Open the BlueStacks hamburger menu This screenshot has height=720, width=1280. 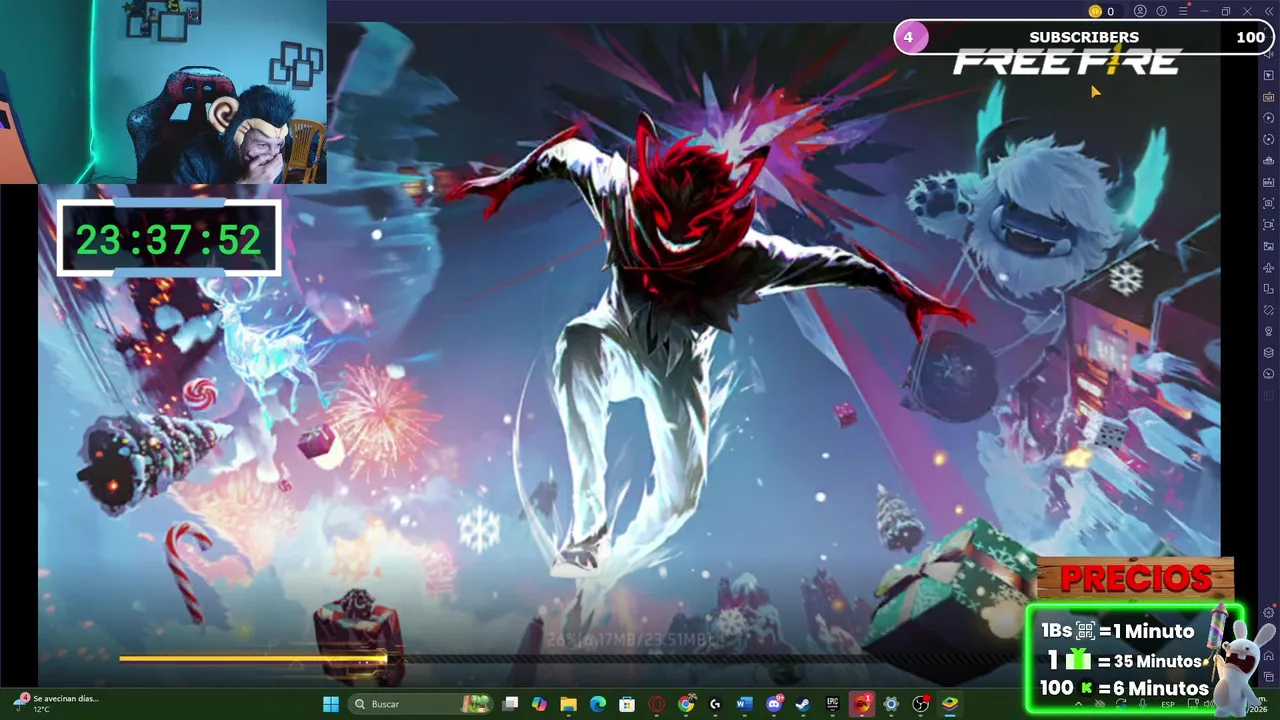1183,11
